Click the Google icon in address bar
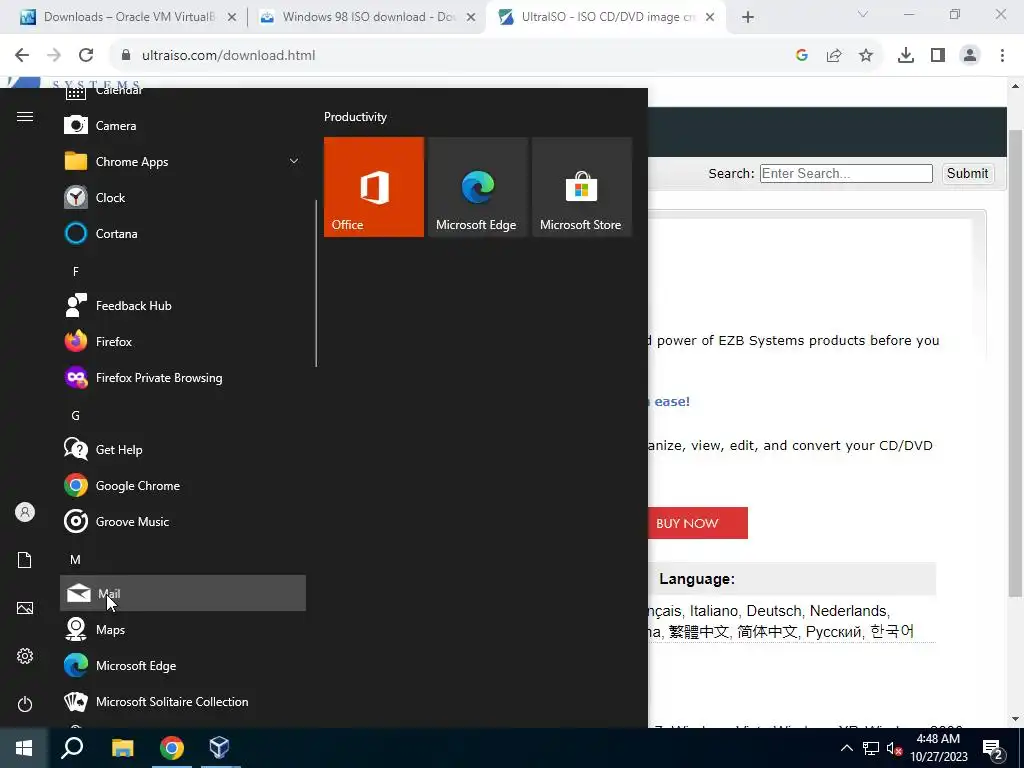Viewport: 1024px width, 768px height. pos(802,56)
